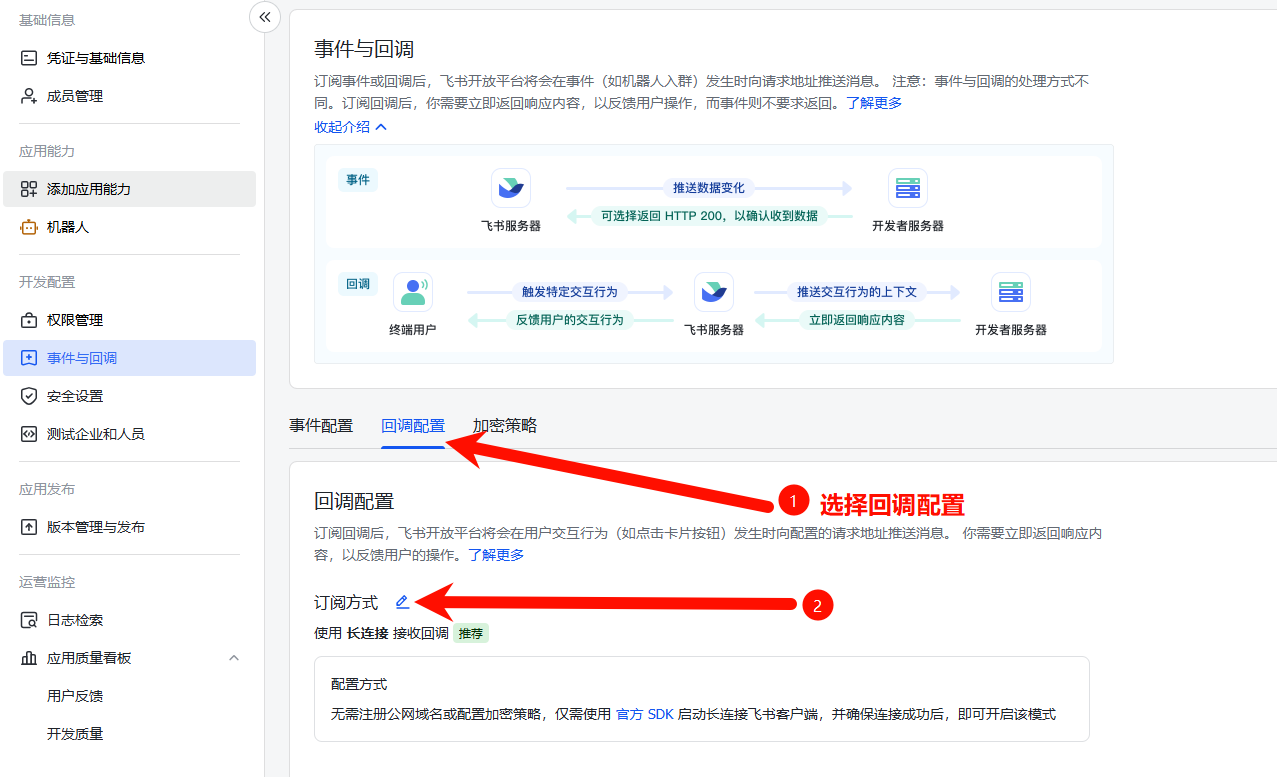Click the 机器人 robot icon
The height and width of the screenshot is (777, 1277).
pyautogui.click(x=29, y=227)
